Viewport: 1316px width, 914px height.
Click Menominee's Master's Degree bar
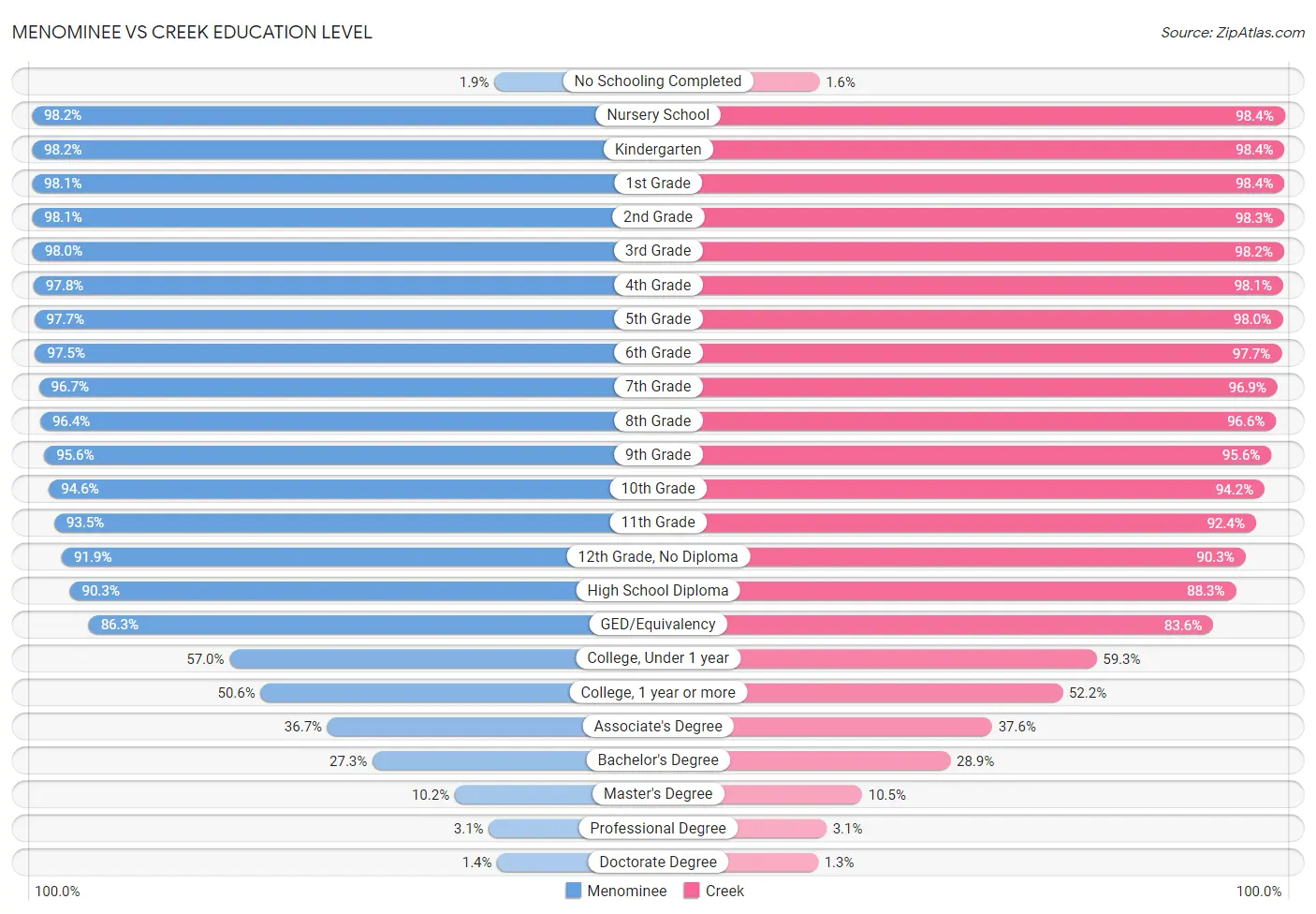pyautogui.click(x=523, y=794)
